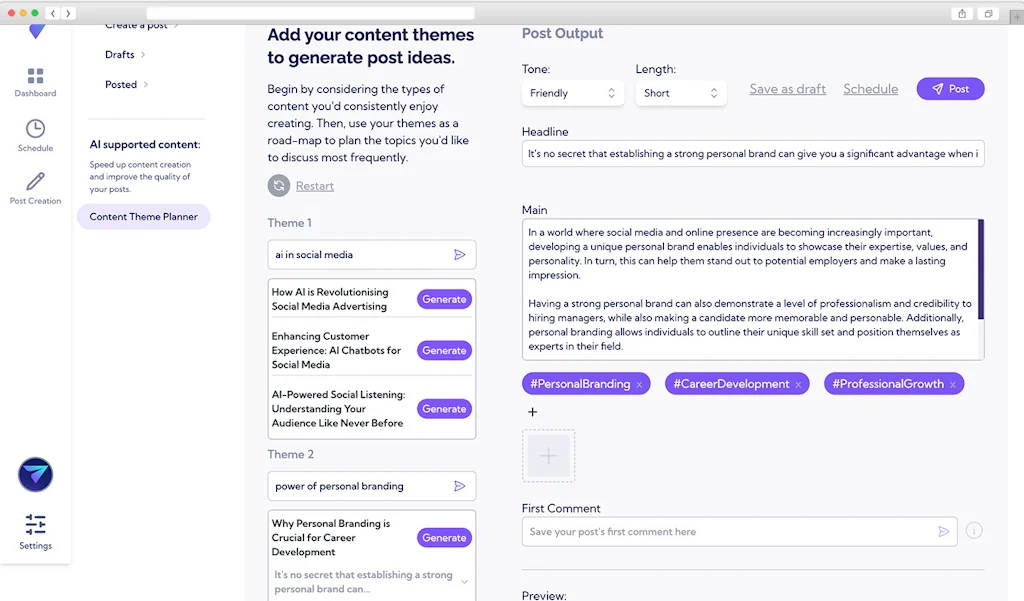Remove the #PersonalBranding hashtag

639,385
